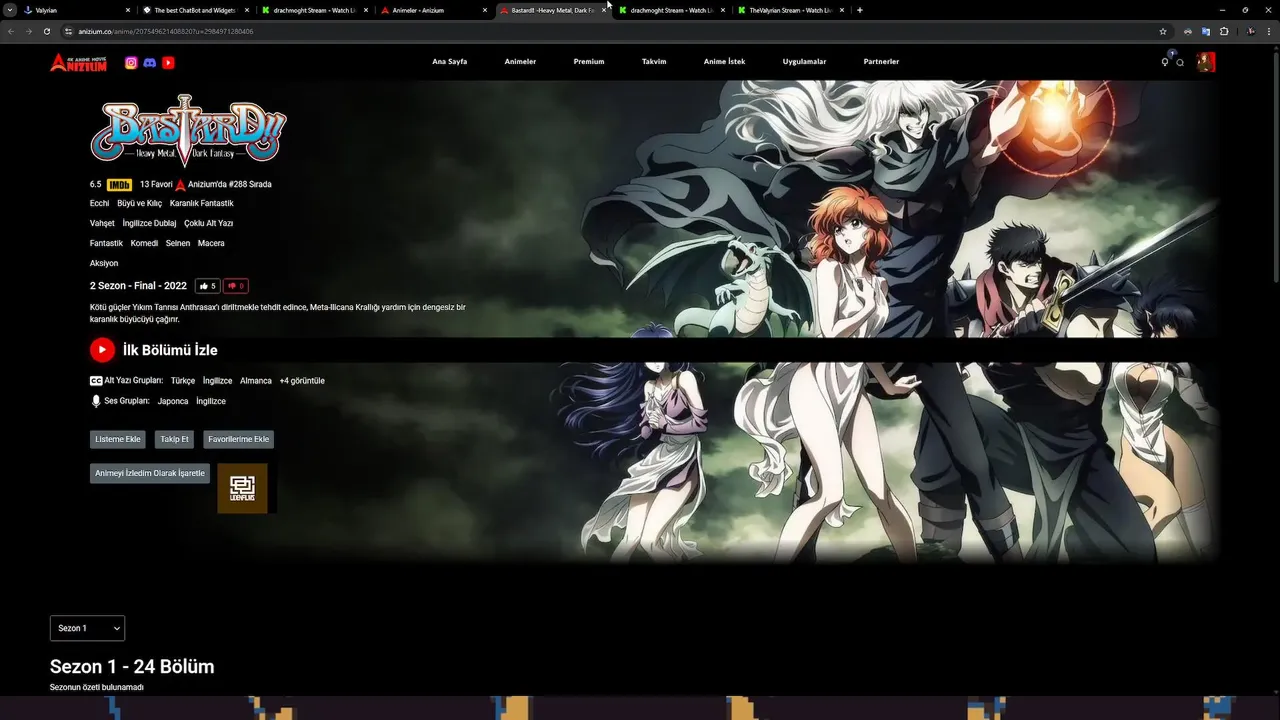Select the İngilizce Dublaj tag

click(x=149, y=223)
